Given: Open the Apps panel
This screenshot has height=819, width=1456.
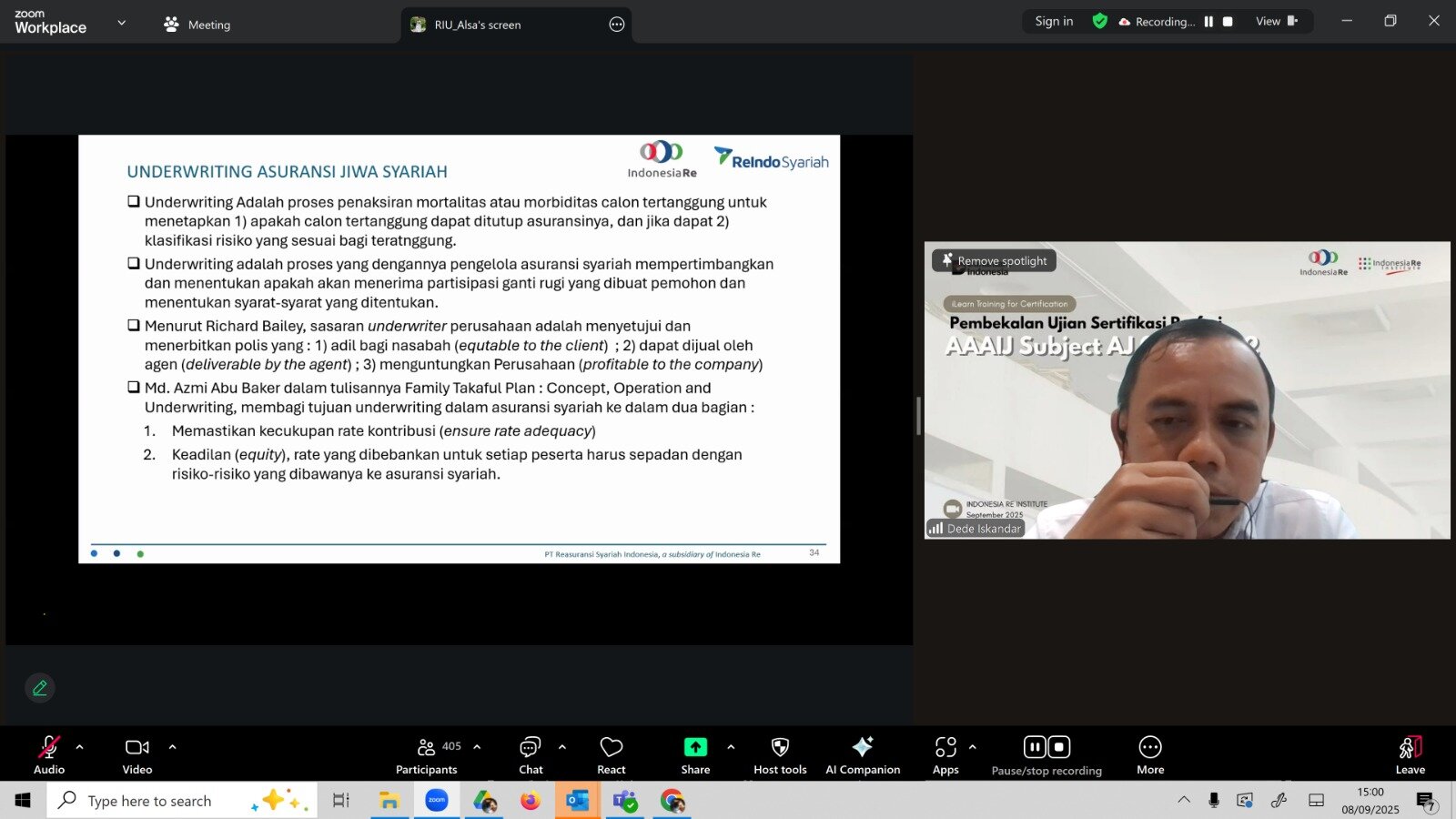Looking at the screenshot, I should [945, 754].
